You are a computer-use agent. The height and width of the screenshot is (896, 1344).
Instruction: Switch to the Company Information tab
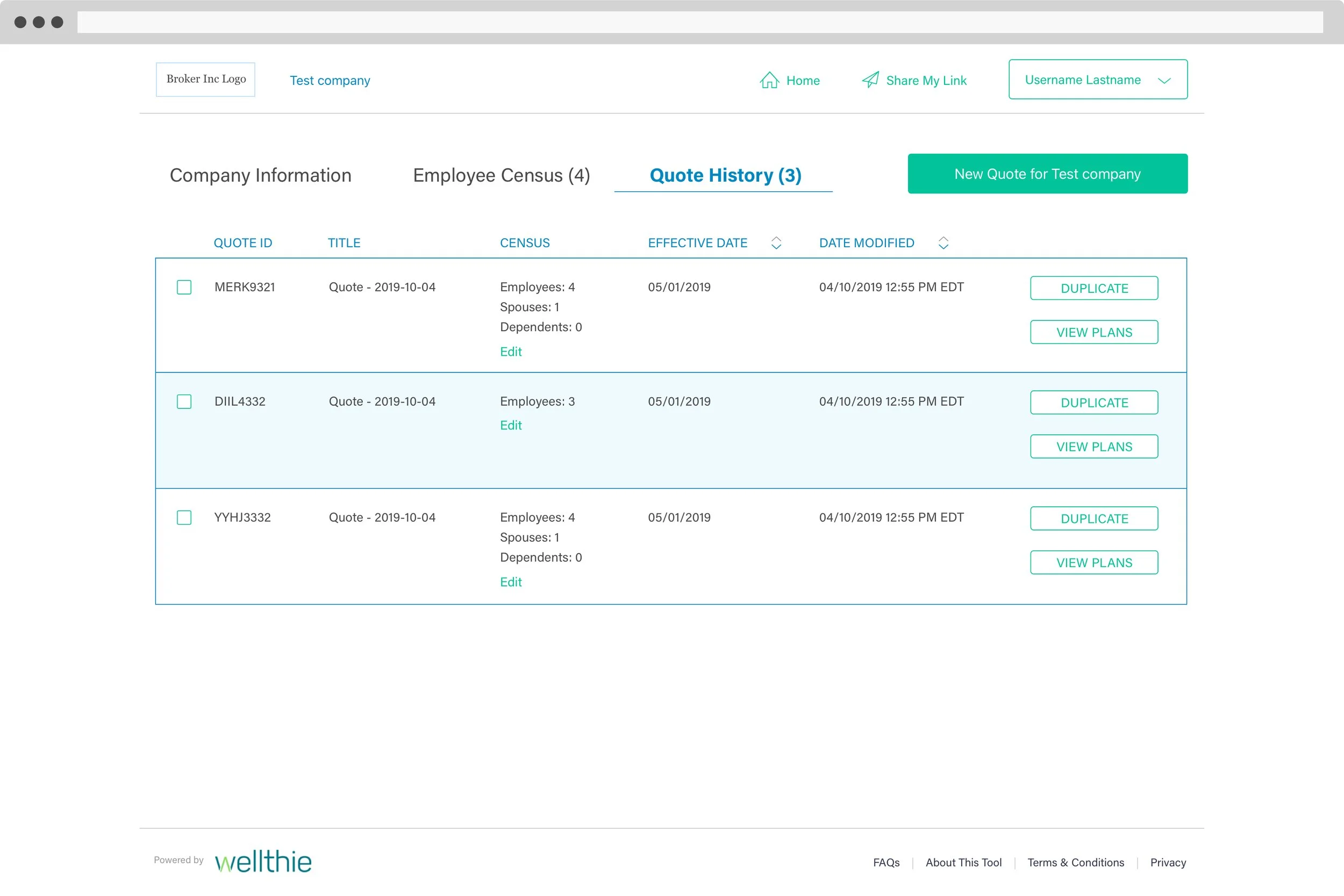(x=261, y=175)
